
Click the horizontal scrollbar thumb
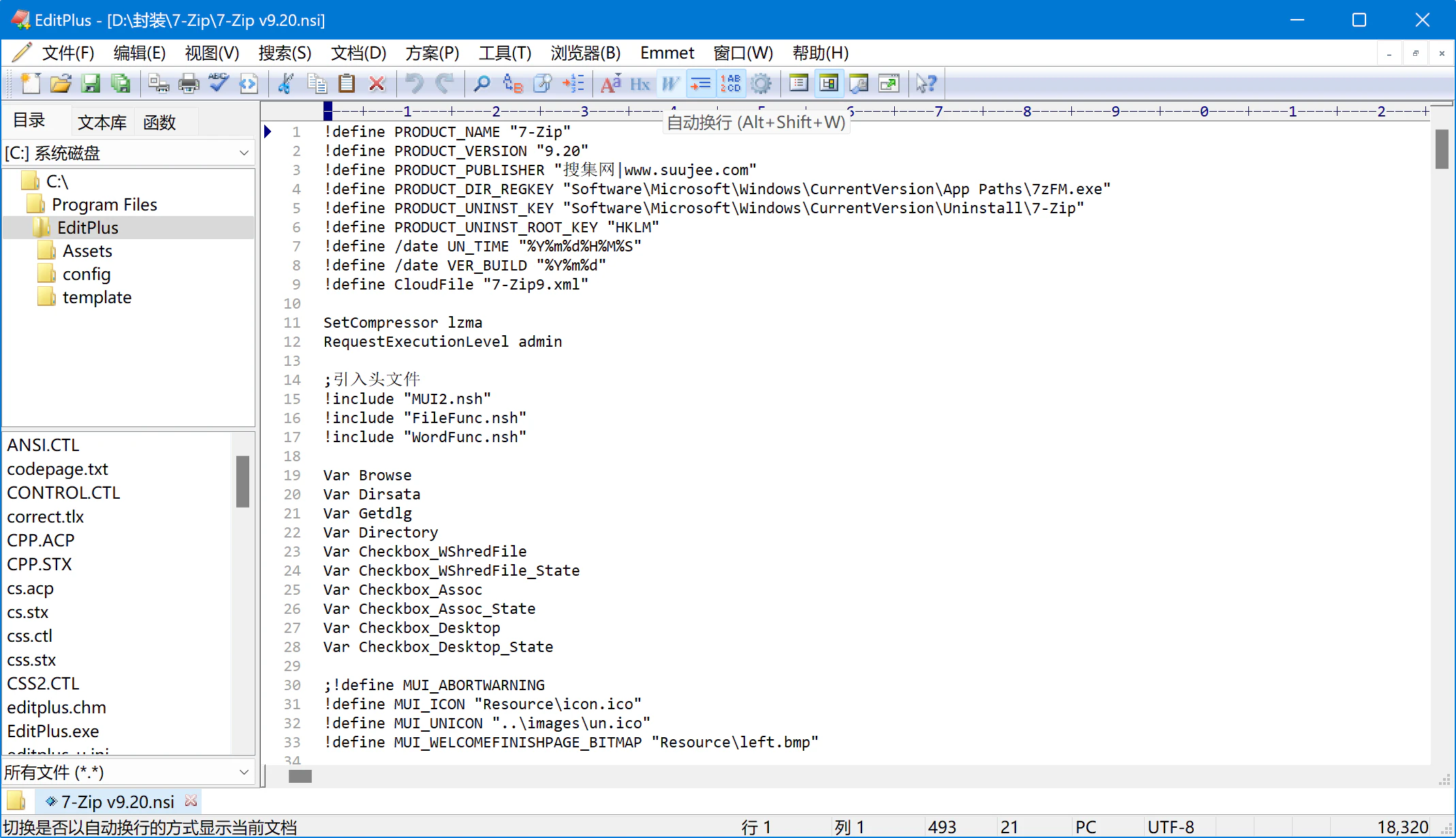[x=300, y=776]
